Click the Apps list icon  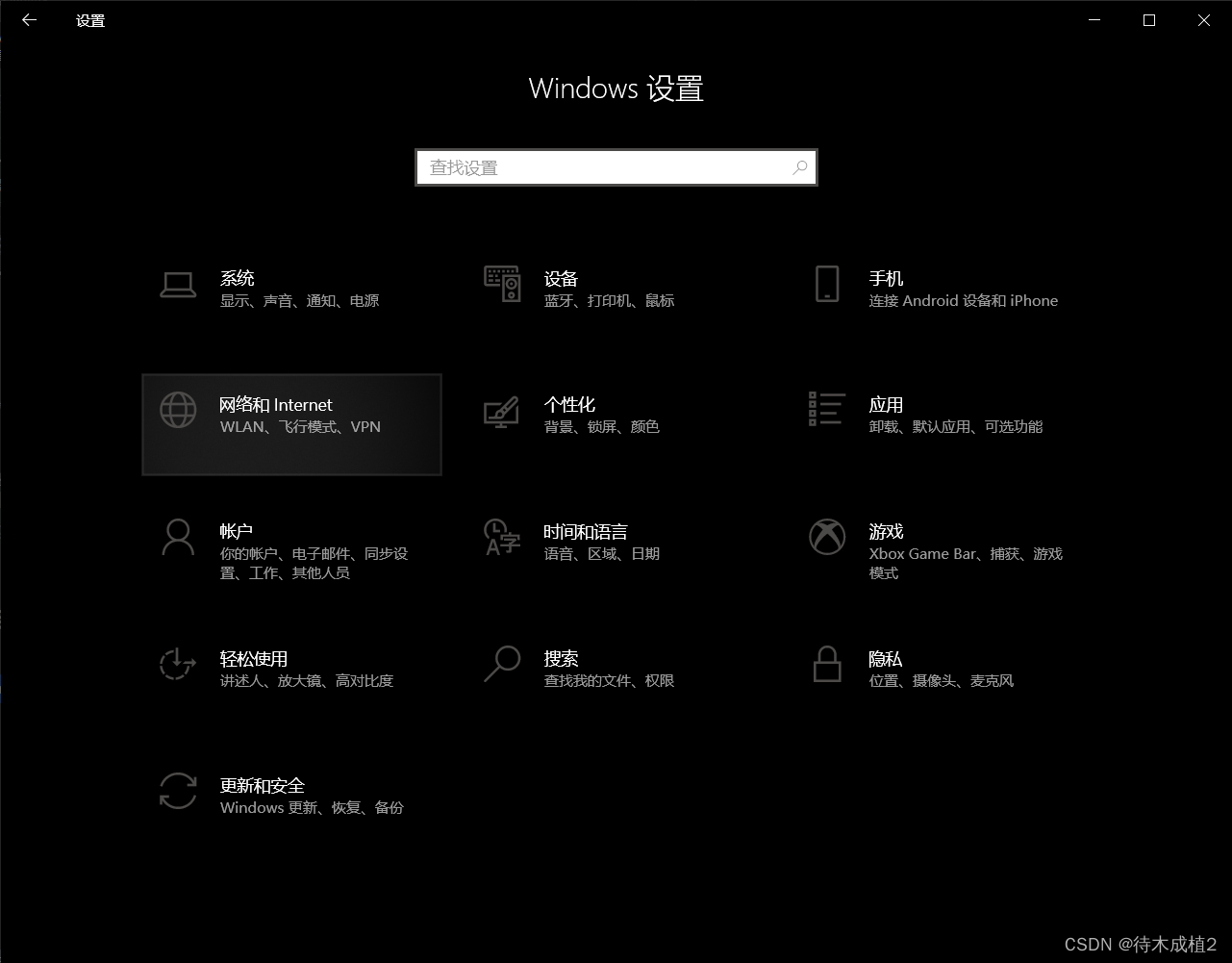[827, 409]
